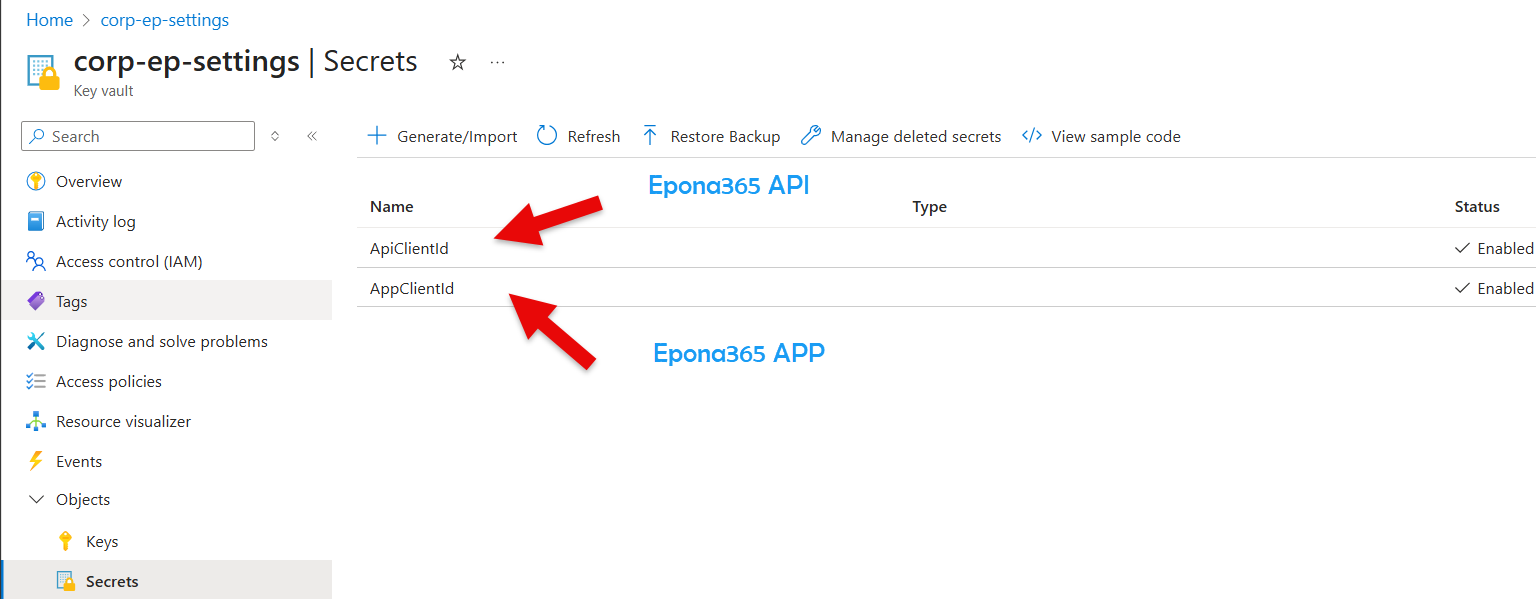The width and height of the screenshot is (1536, 599).
Task: Click the Generate/Import plus icon
Action: [x=377, y=136]
